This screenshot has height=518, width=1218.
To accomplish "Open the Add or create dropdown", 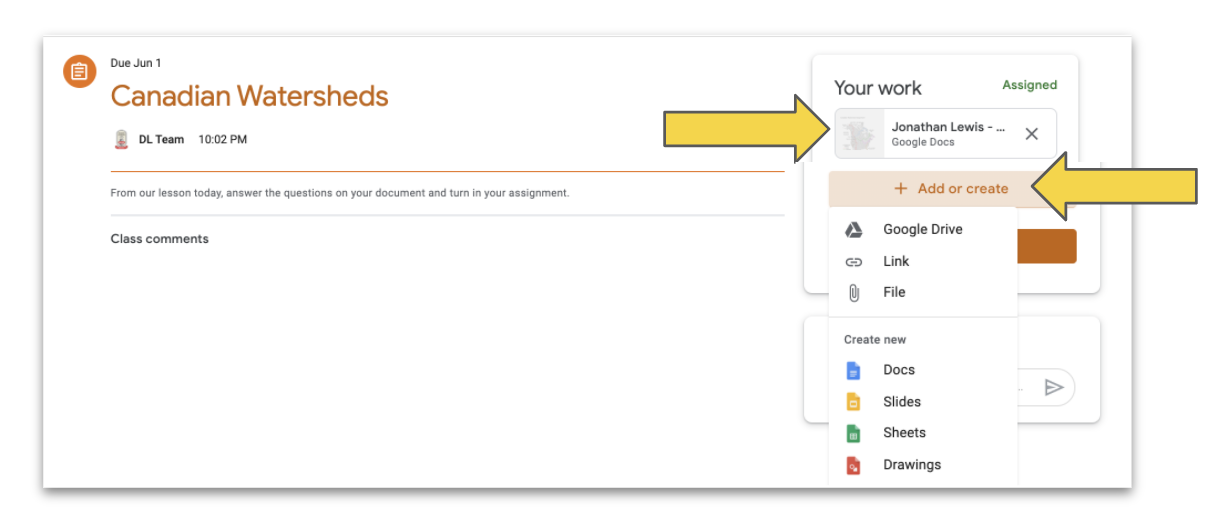I will coord(951,188).
